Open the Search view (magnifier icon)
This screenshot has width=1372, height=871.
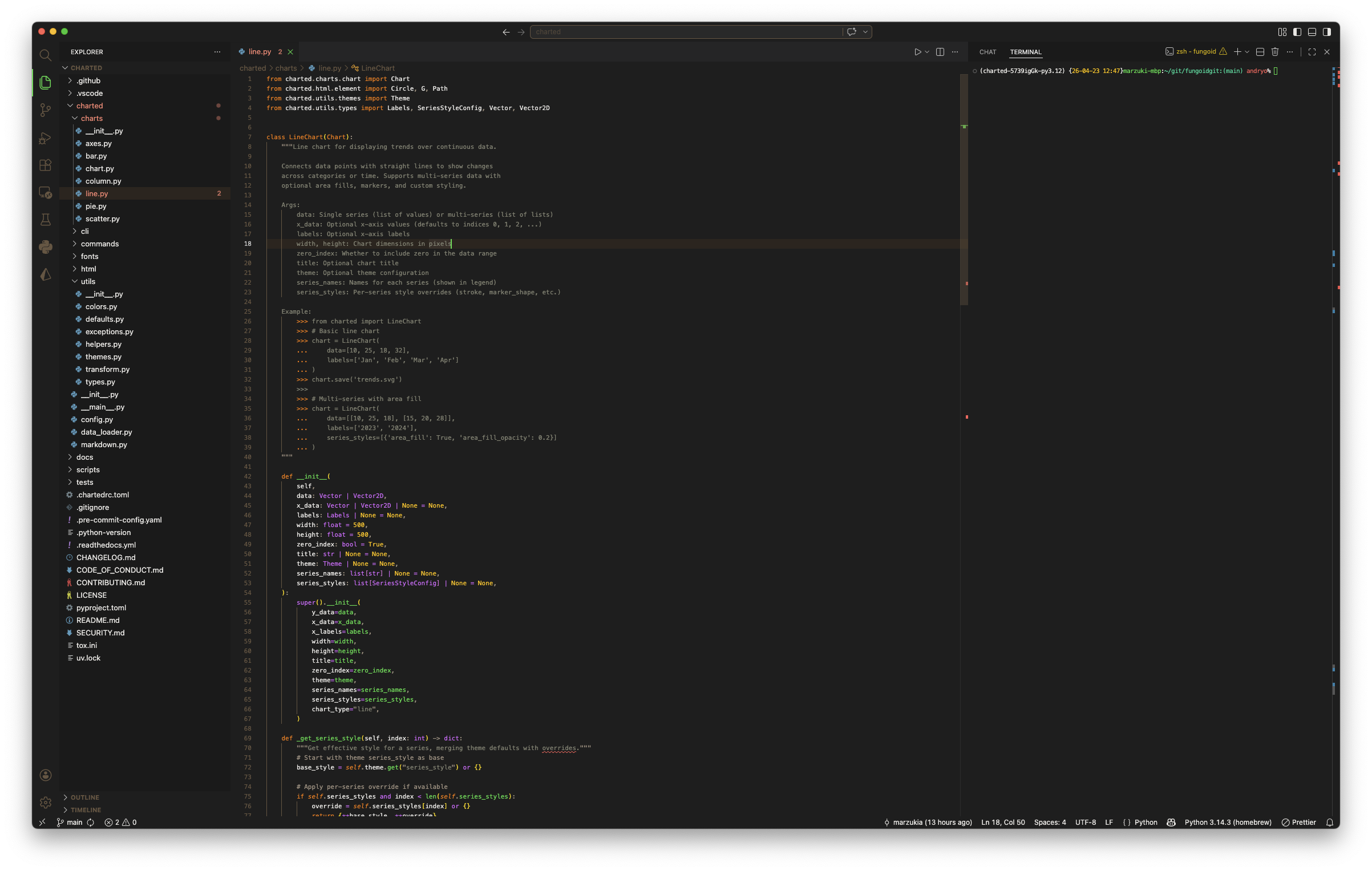pyautogui.click(x=45, y=55)
